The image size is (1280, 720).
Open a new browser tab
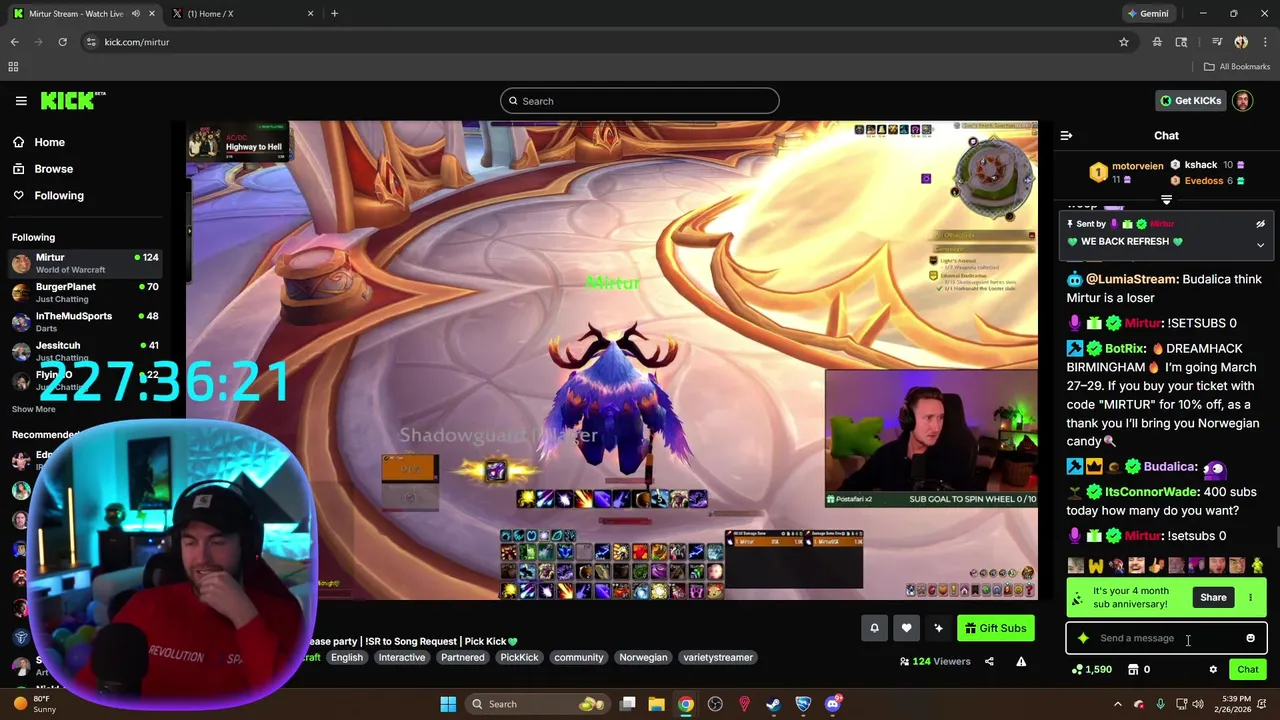pos(334,14)
